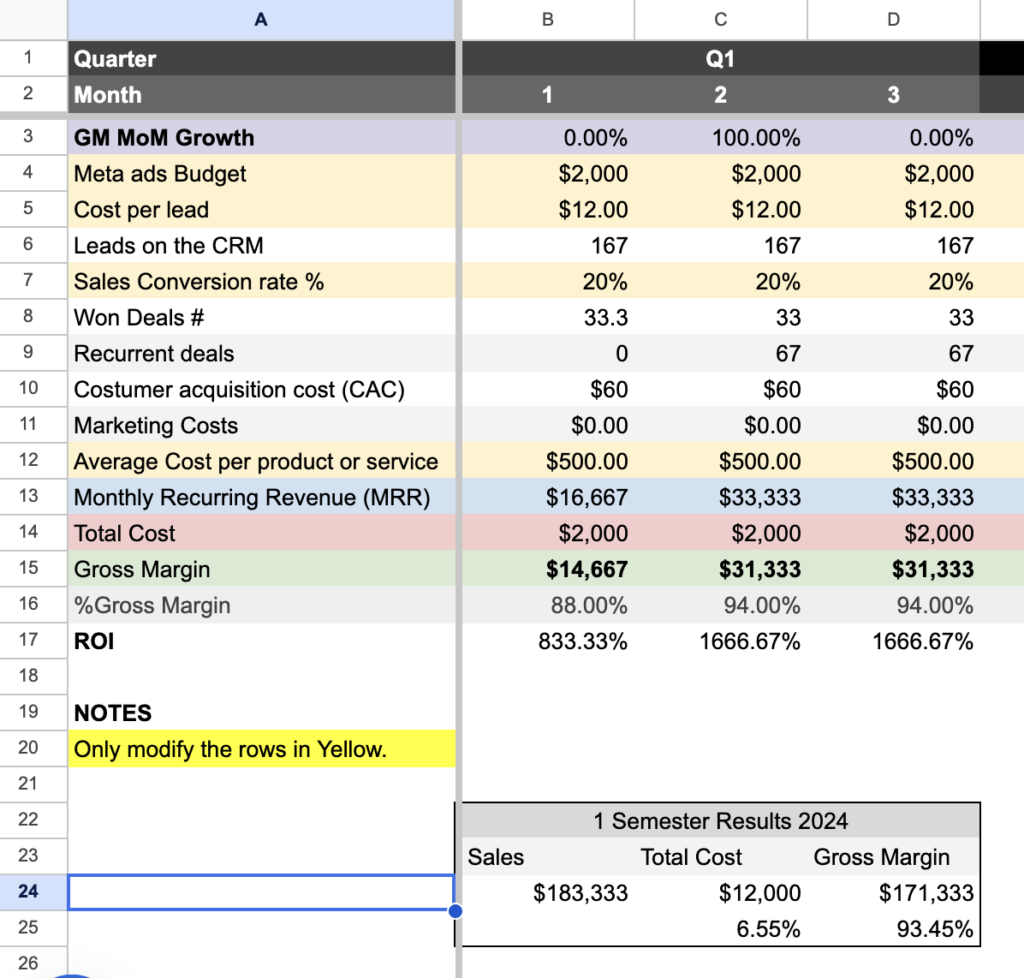
Task: Click the 93.45% margin percentage
Action: (893, 928)
